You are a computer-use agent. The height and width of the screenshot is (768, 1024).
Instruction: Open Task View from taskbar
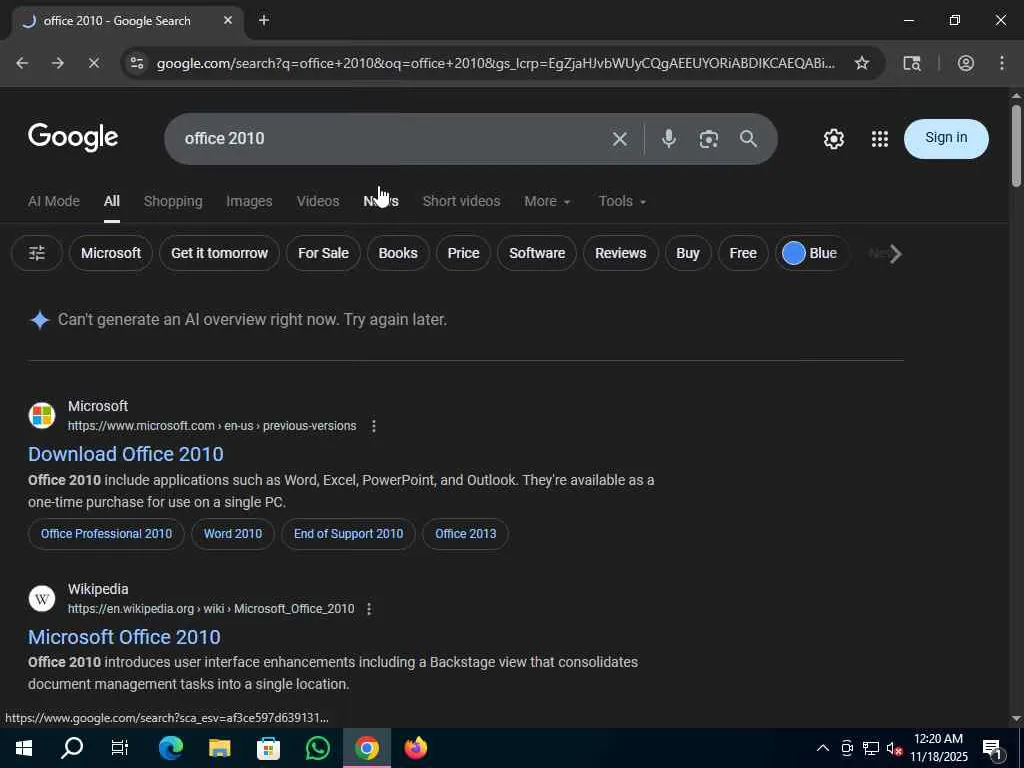point(120,748)
